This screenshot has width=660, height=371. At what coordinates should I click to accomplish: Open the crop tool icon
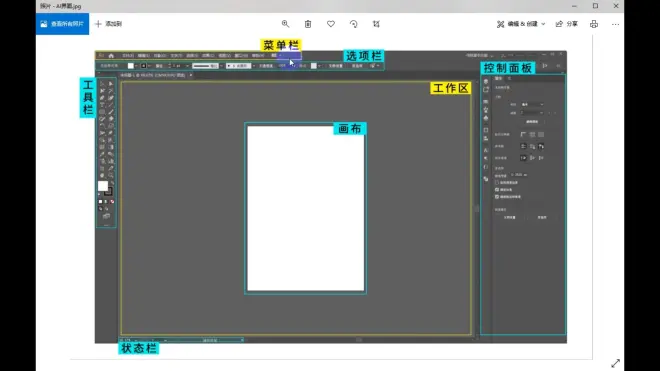pyautogui.click(x=376, y=24)
